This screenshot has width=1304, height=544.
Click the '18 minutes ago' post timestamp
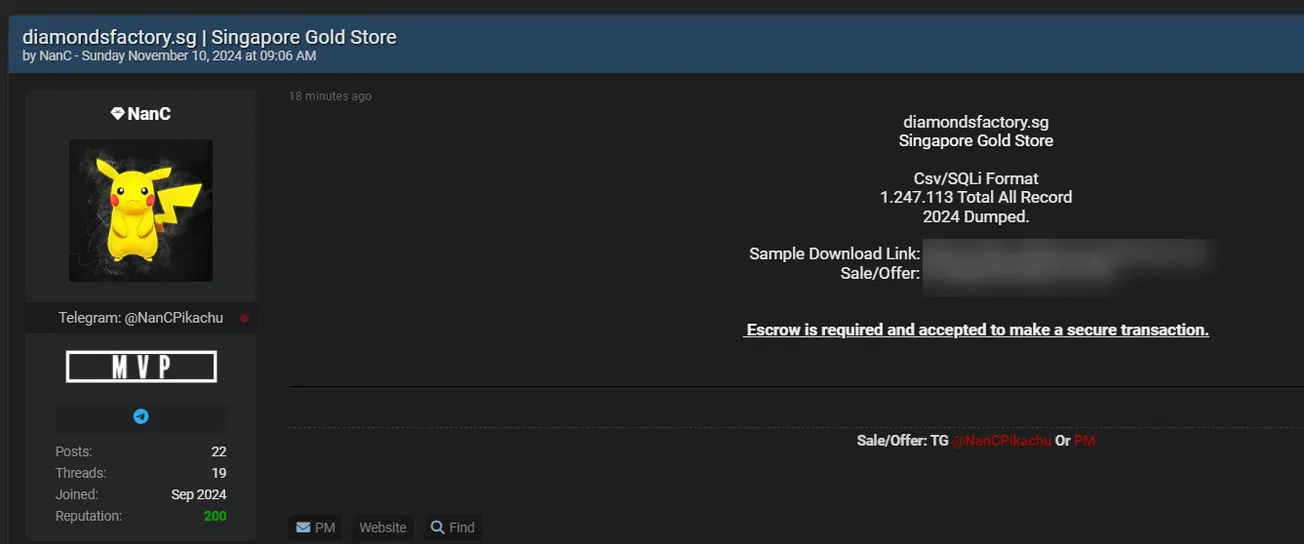click(330, 96)
